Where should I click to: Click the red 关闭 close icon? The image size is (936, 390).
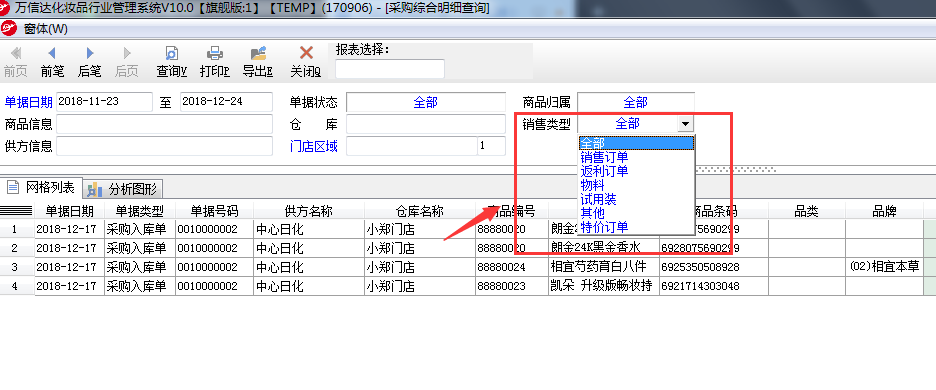coord(306,54)
